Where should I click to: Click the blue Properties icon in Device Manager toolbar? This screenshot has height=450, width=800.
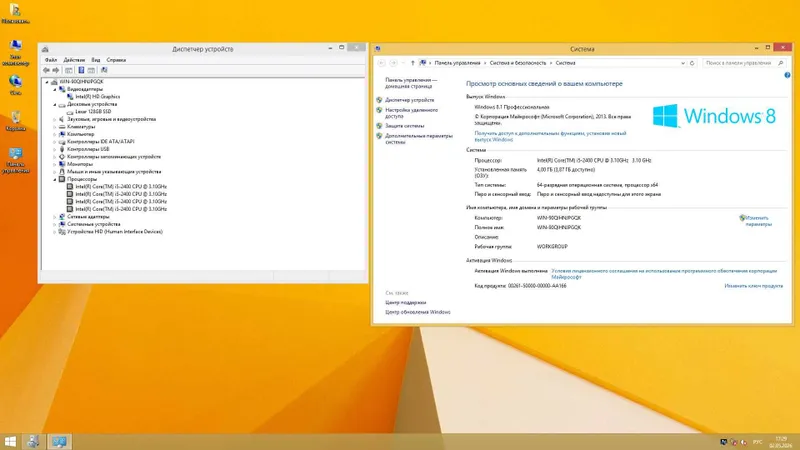pos(81,70)
